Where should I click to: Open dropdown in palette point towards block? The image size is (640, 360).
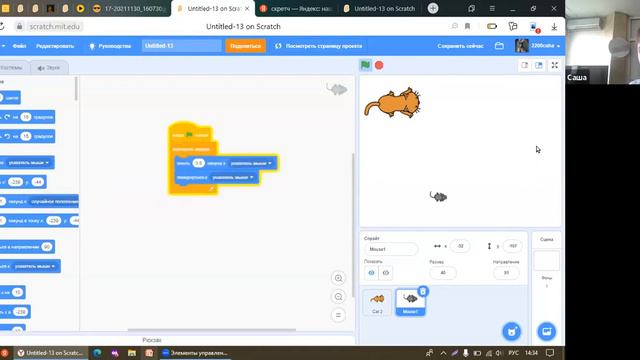tap(35, 267)
